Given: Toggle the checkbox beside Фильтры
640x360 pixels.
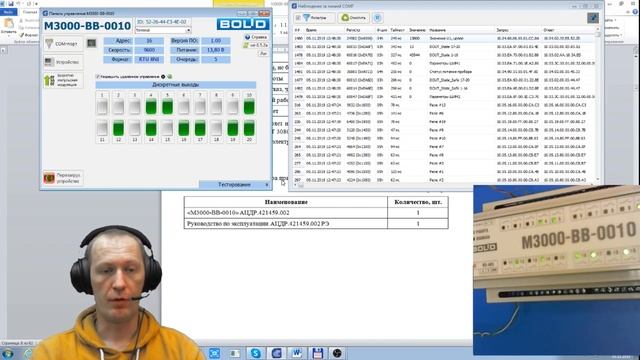Looking at the screenshot, I should pos(298,18).
